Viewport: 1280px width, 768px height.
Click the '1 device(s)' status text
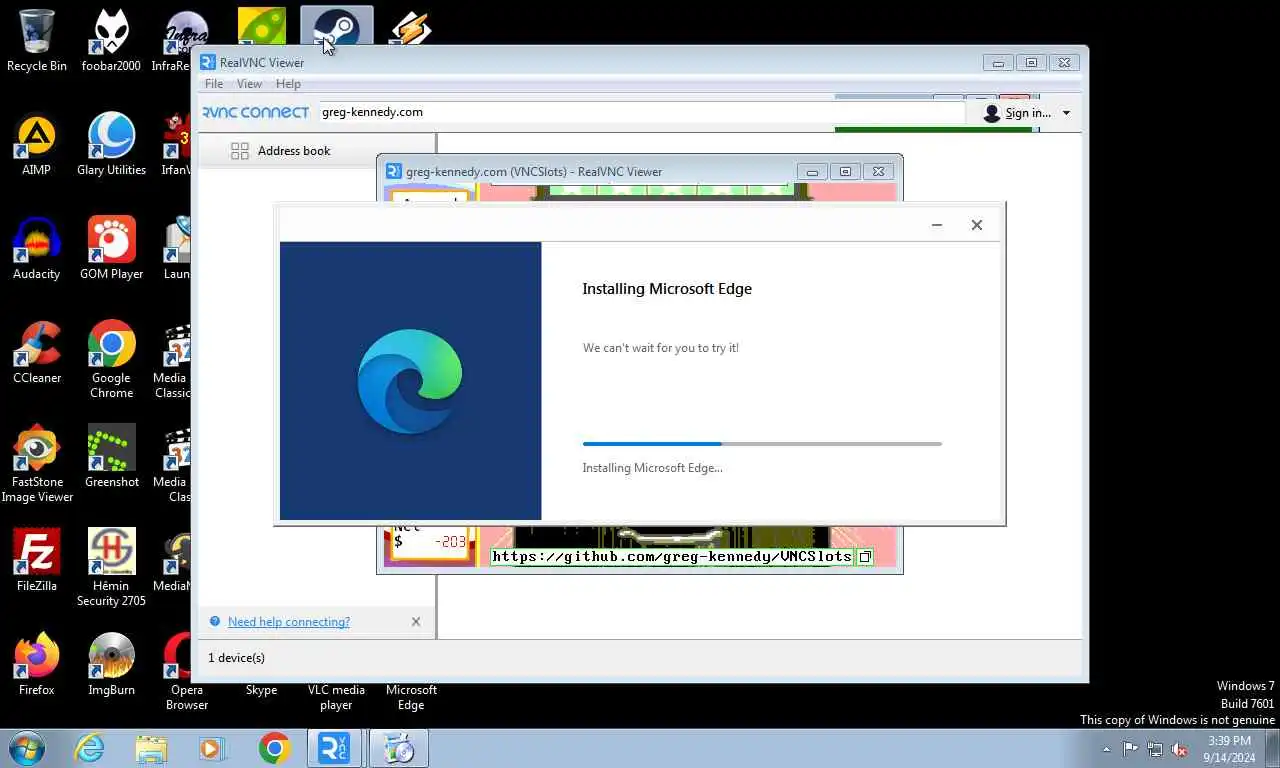[x=236, y=658]
